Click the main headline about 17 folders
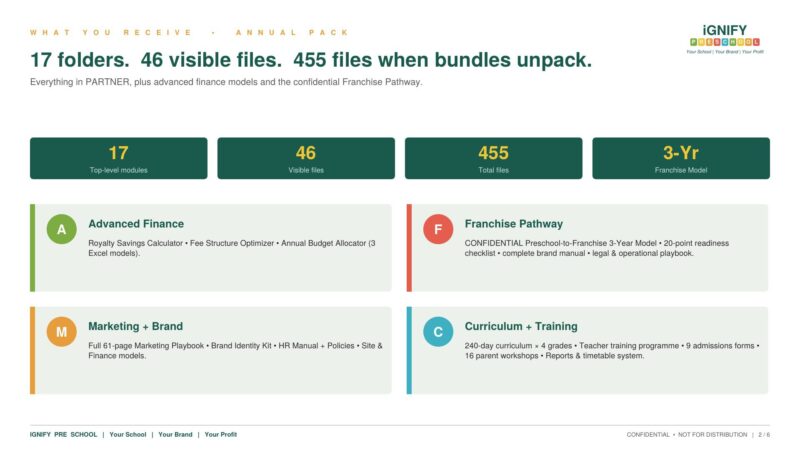This screenshot has width=800, height=450. (x=311, y=60)
